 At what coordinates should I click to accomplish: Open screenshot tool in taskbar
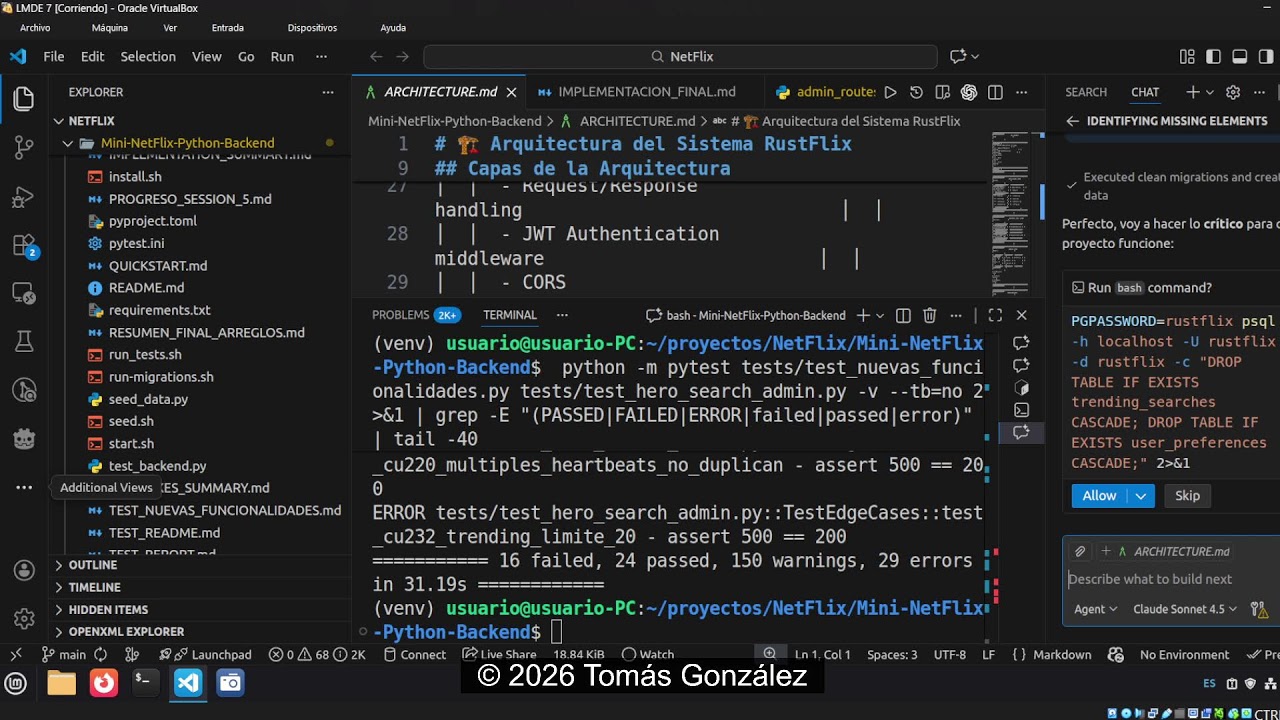(230, 683)
